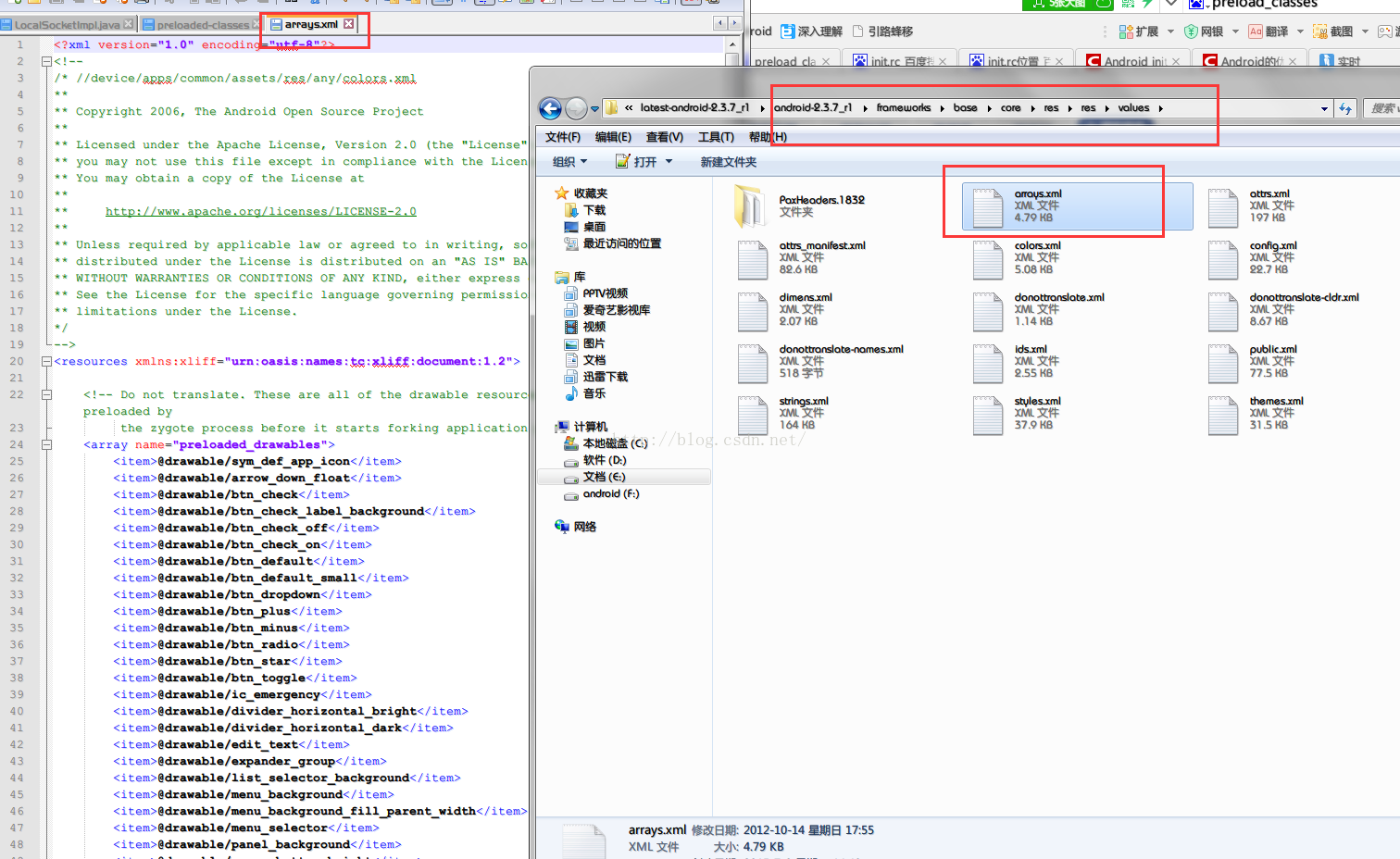This screenshot has width=1400, height=859.
Task: Open the apache.org LICENSE-2.0 link in editor
Action: [x=261, y=211]
